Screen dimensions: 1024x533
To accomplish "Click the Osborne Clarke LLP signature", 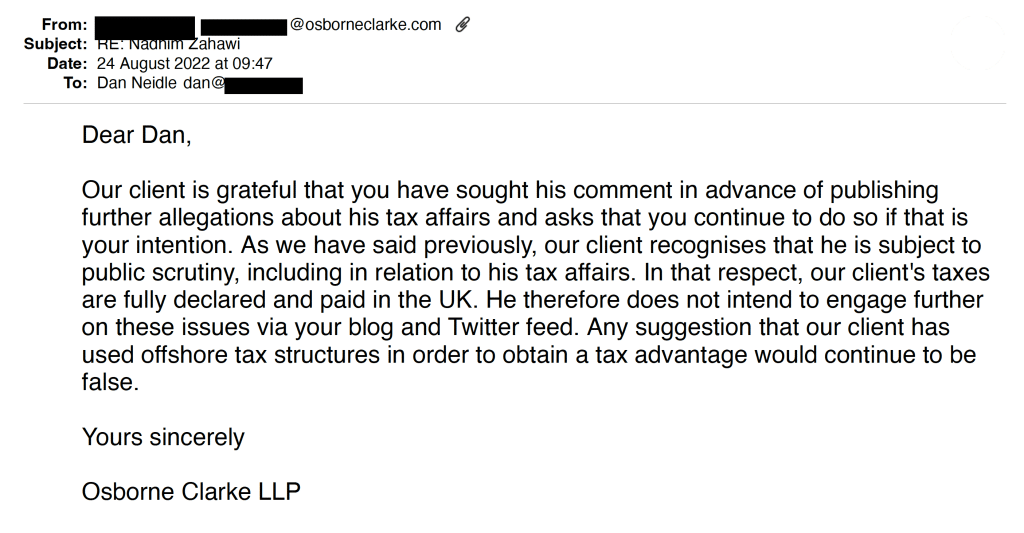I will pyautogui.click(x=191, y=492).
